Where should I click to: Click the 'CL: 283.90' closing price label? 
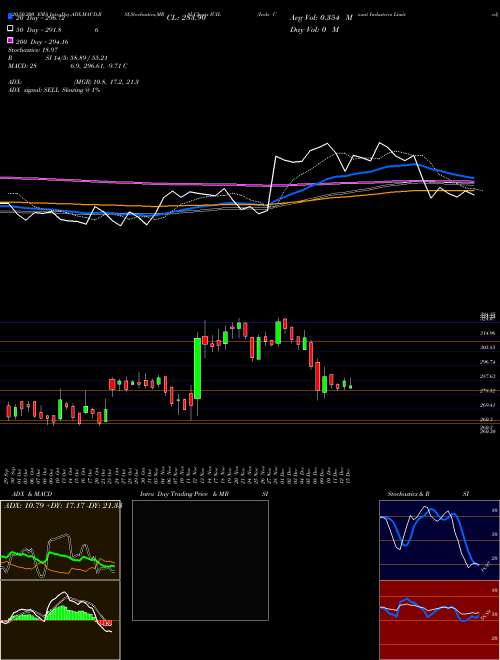[x=186, y=18]
